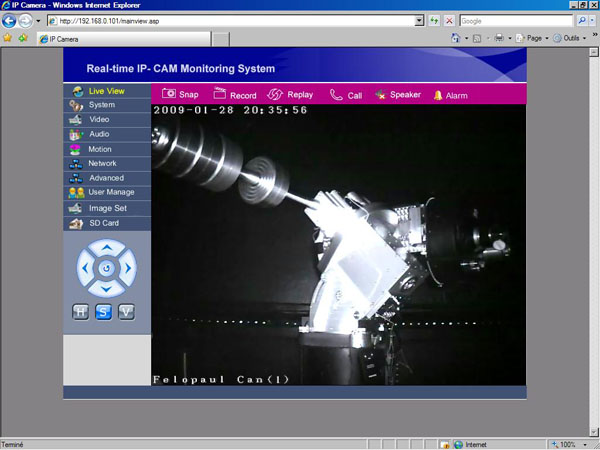Pan camera left with the left arrow

tap(85, 269)
